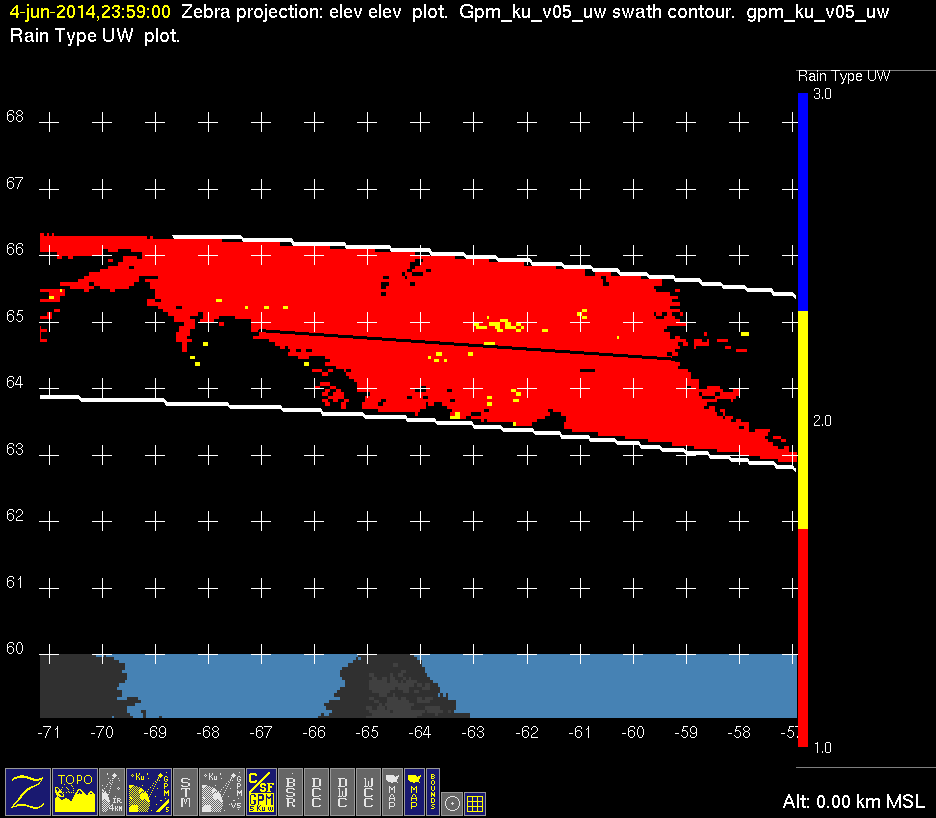
Task: Click latitude label 68
Action: [15, 116]
